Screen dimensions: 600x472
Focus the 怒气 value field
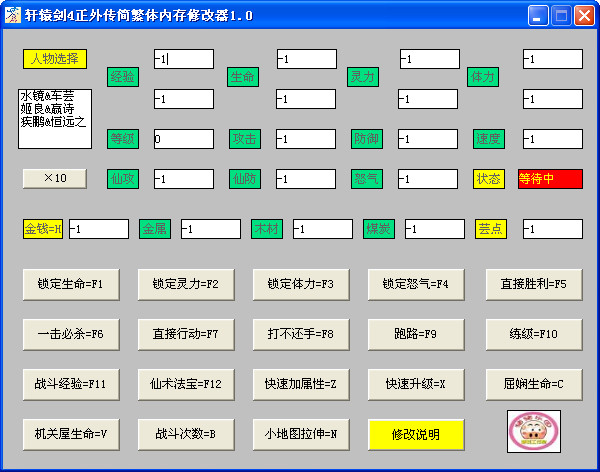coord(428,179)
